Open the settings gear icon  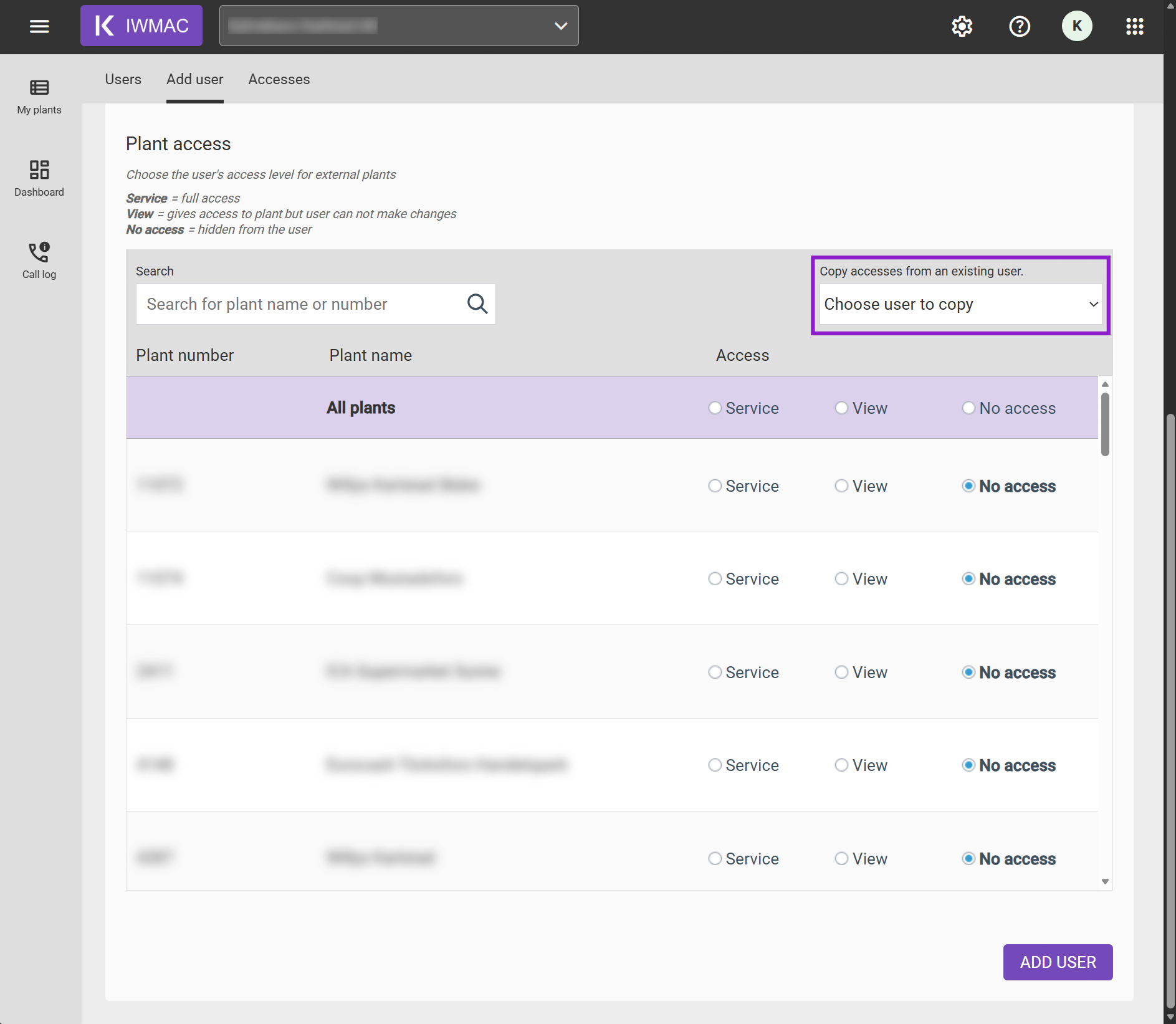(x=962, y=26)
